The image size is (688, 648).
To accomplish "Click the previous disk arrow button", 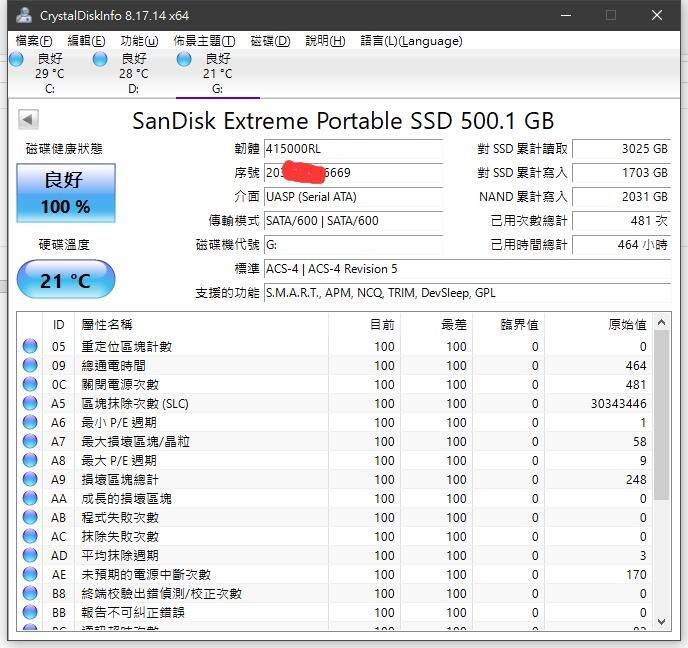I will (x=28, y=119).
